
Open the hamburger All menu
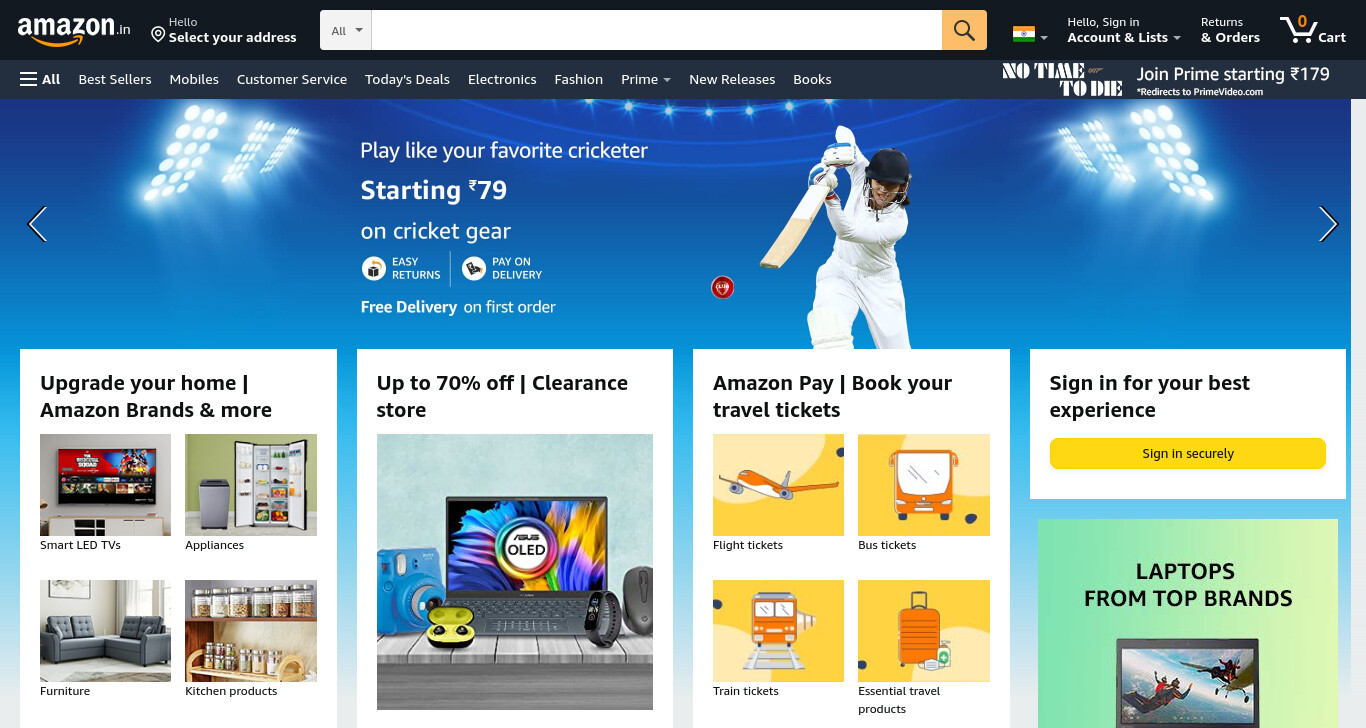[x=40, y=79]
